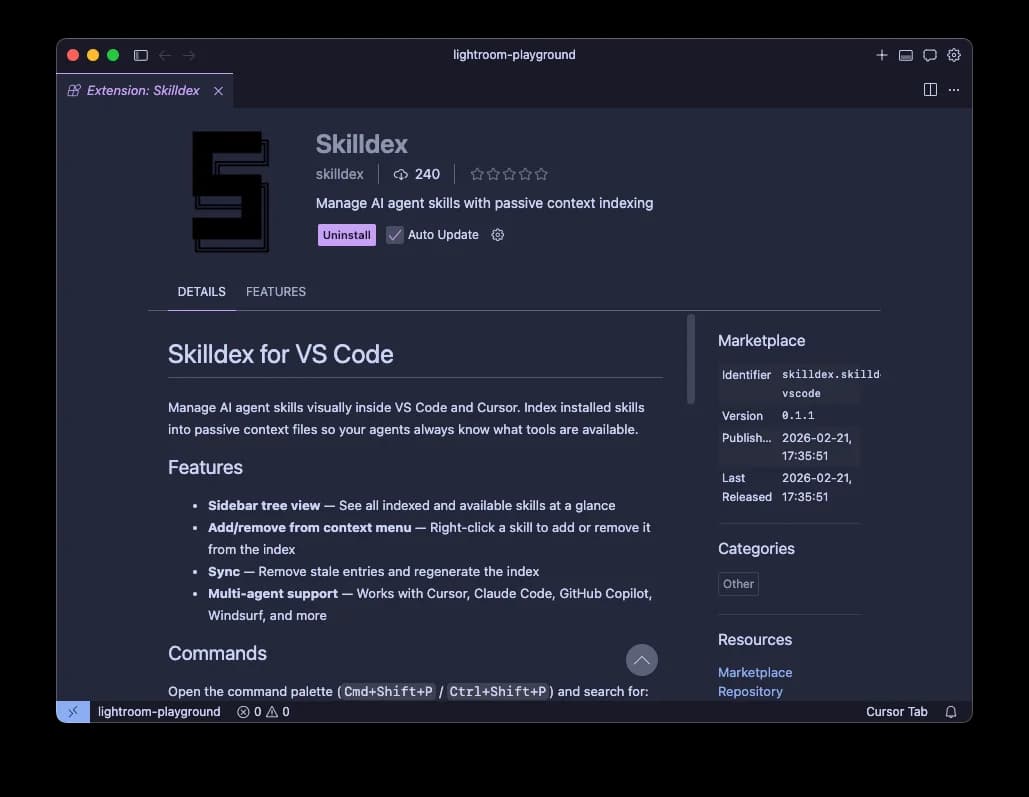The height and width of the screenshot is (797, 1029).
Task: Uncheck the Auto Update checkbox
Action: click(395, 235)
